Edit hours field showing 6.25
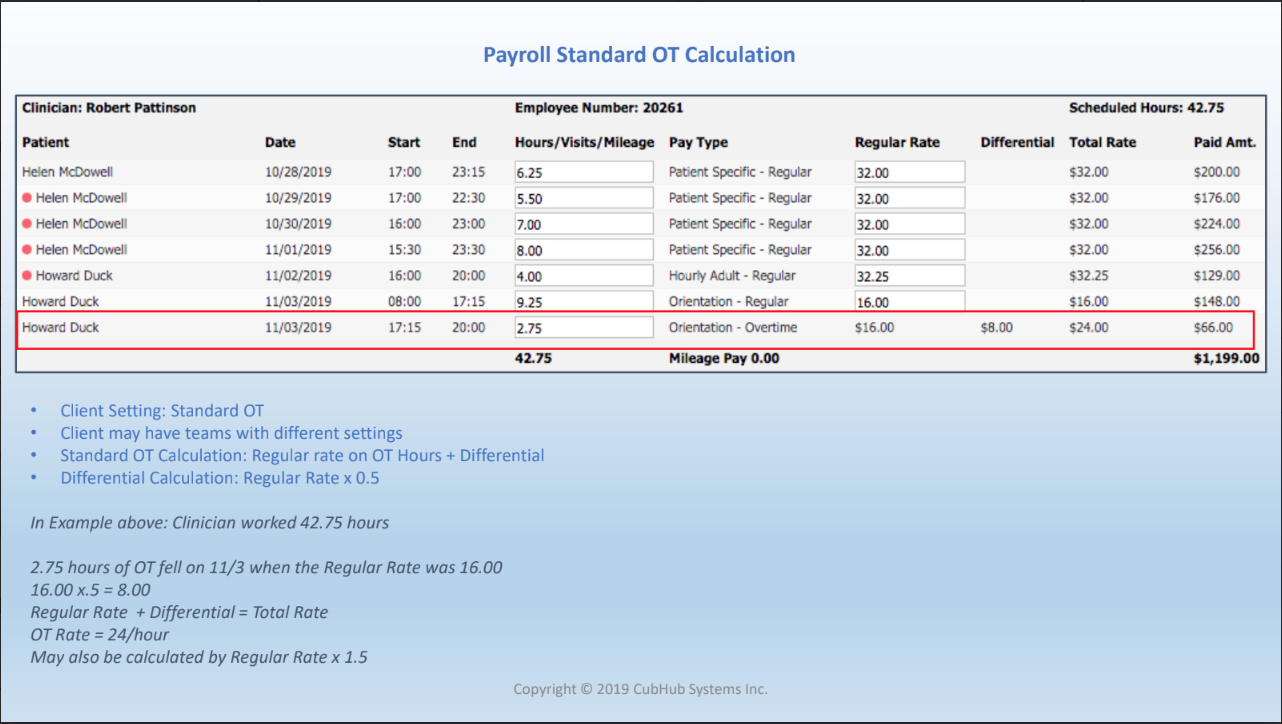 click(x=584, y=172)
